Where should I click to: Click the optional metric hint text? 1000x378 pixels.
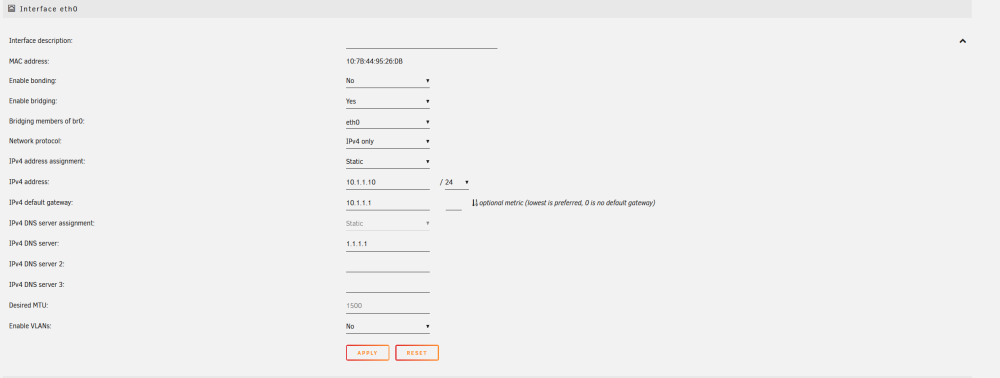(x=568, y=203)
